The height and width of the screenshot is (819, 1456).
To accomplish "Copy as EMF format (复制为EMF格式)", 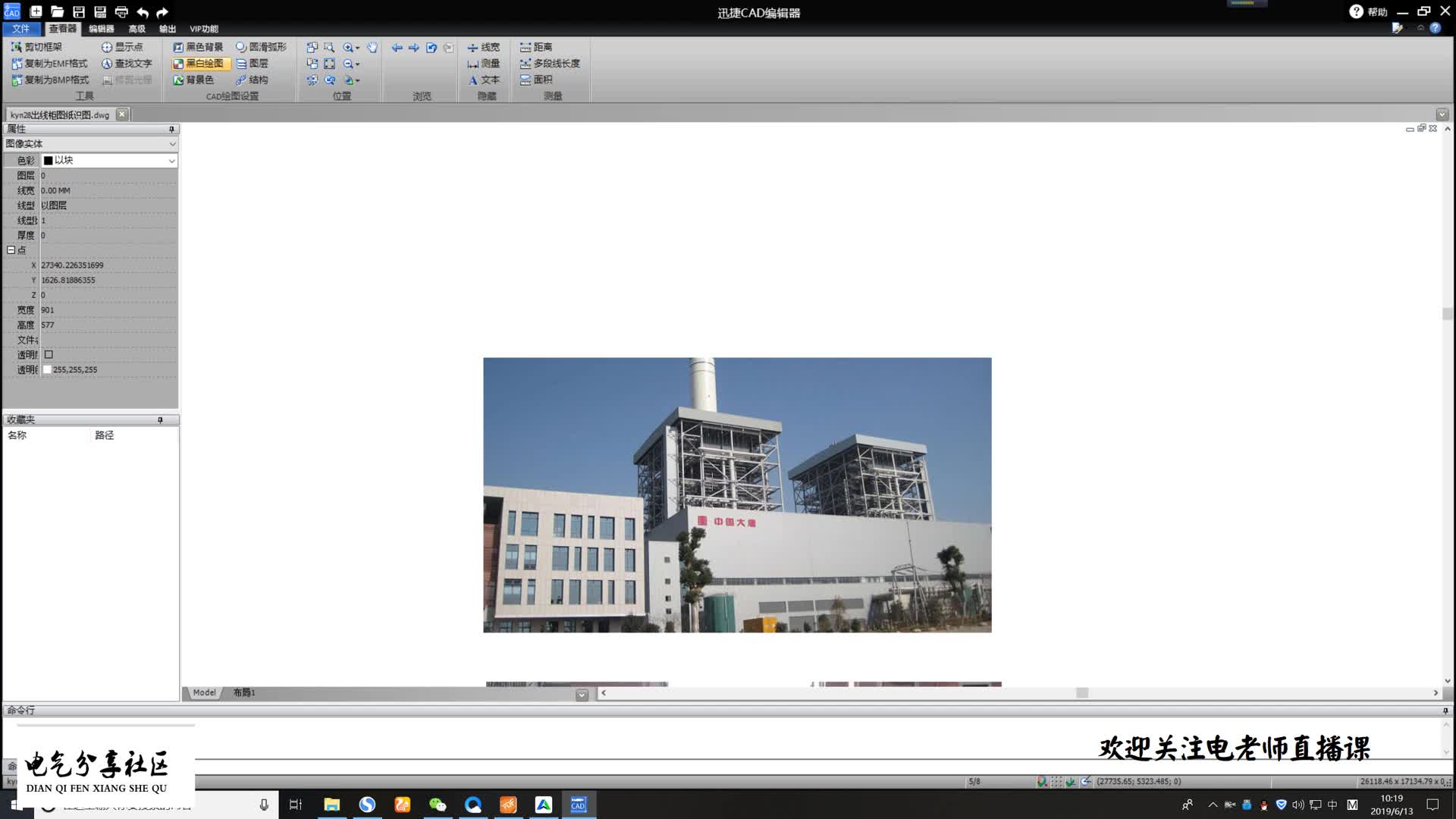I will tap(49, 64).
